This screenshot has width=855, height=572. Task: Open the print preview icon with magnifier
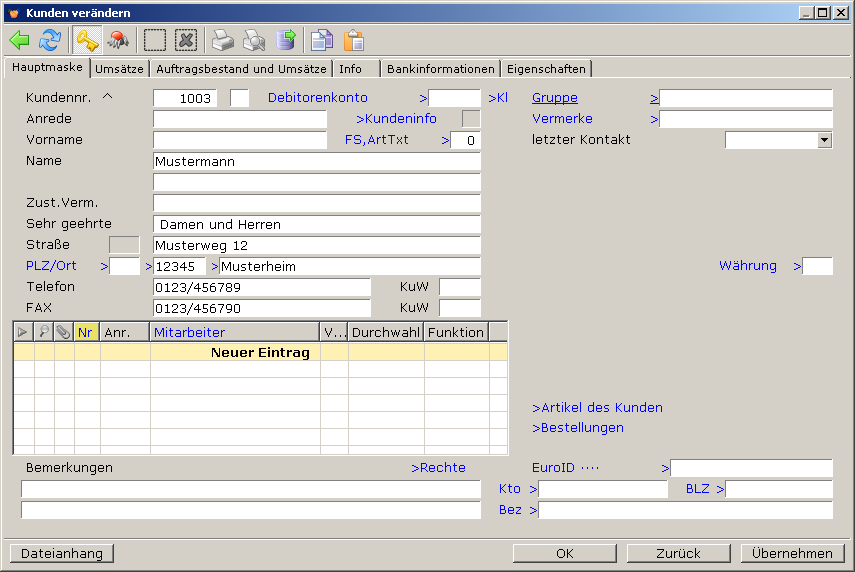(x=254, y=40)
